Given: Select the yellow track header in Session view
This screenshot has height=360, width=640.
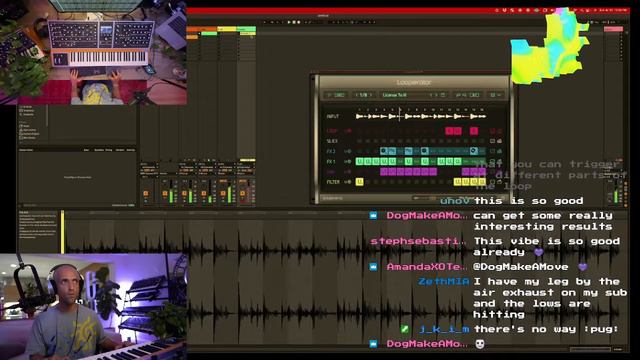Looking at the screenshot, I should tap(227, 29).
